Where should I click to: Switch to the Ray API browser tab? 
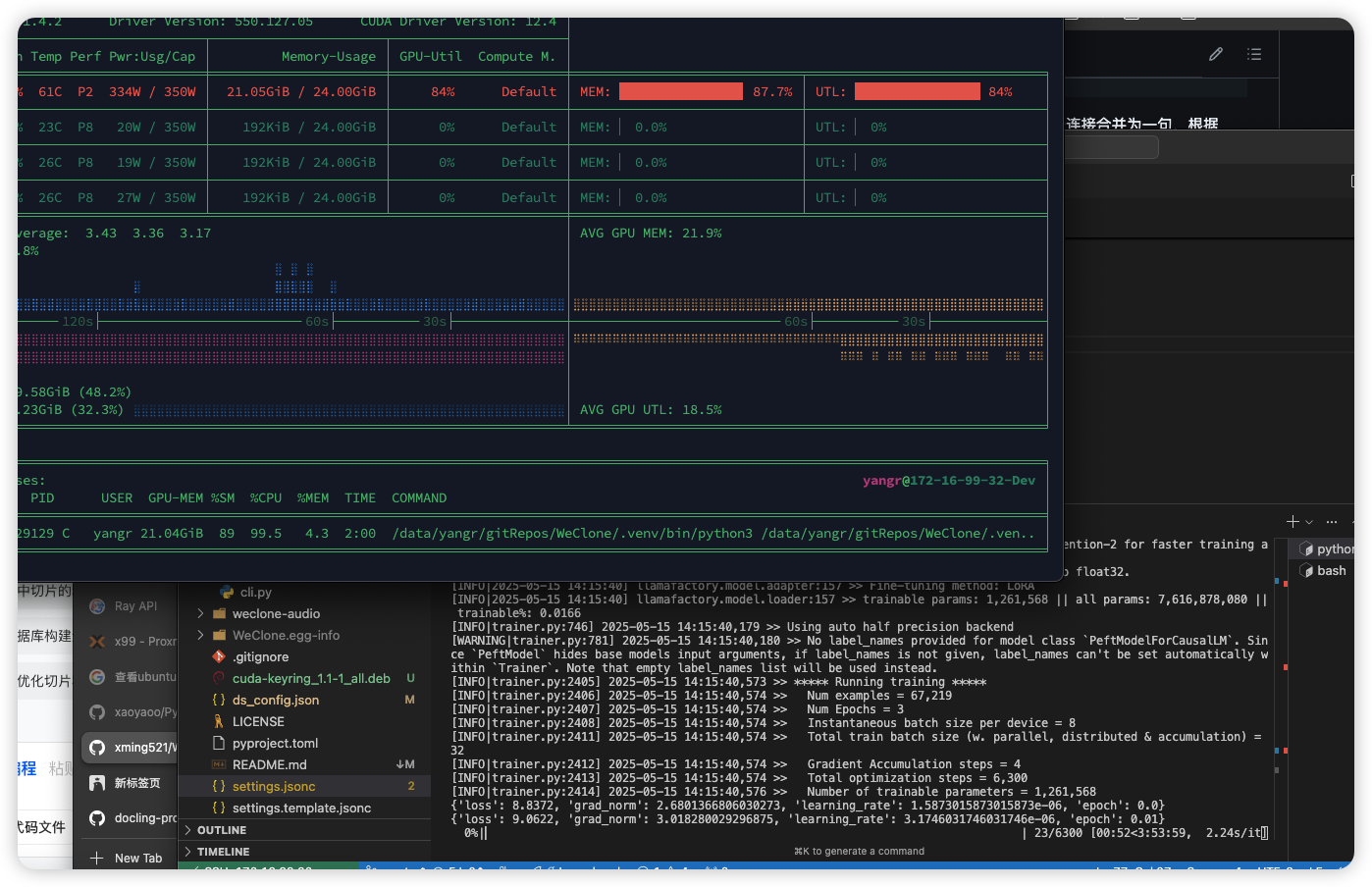133,606
